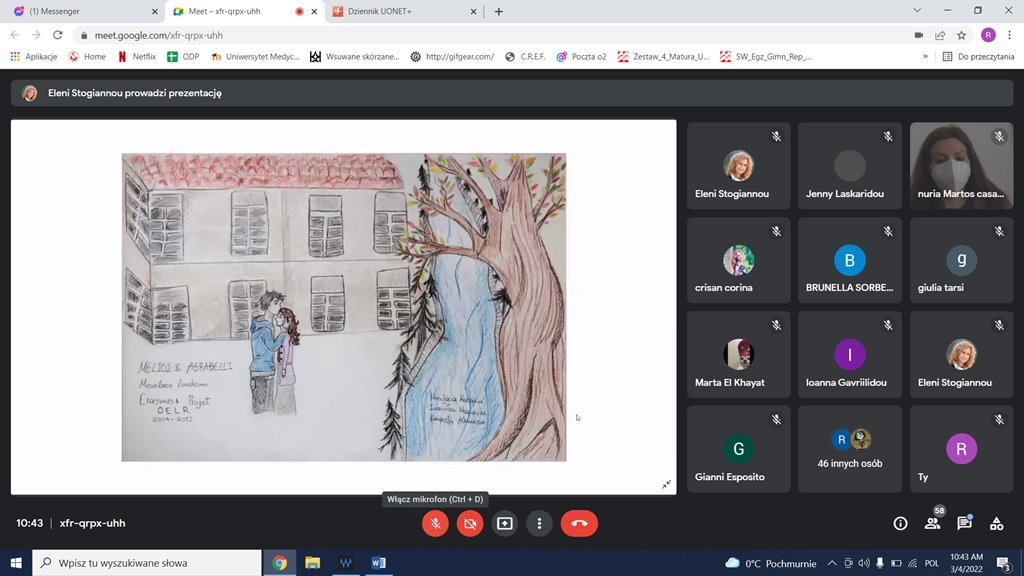The height and width of the screenshot is (576, 1024).
Task: Open a new browser tab
Action: pyautogui.click(x=499, y=11)
